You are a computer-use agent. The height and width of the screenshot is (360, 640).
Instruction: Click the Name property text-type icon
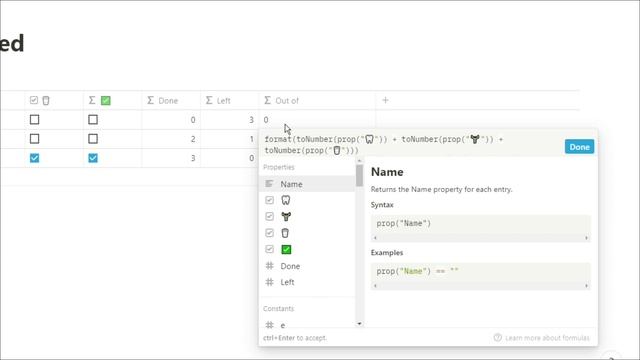tap(269, 184)
